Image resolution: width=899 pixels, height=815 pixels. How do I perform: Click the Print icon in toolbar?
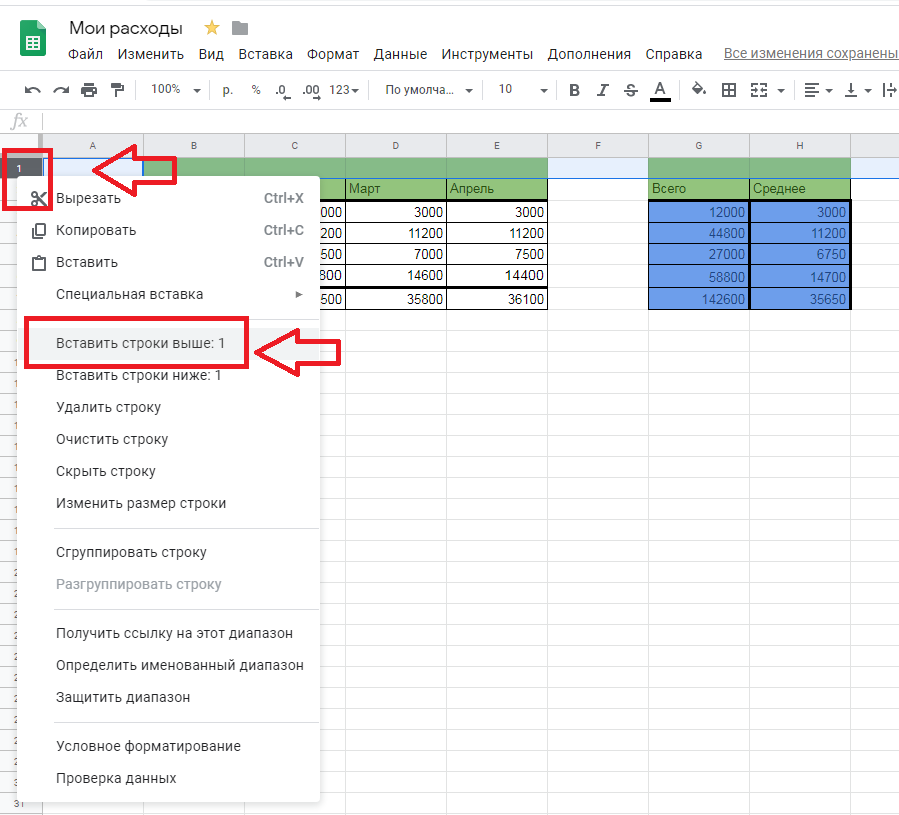(89, 90)
